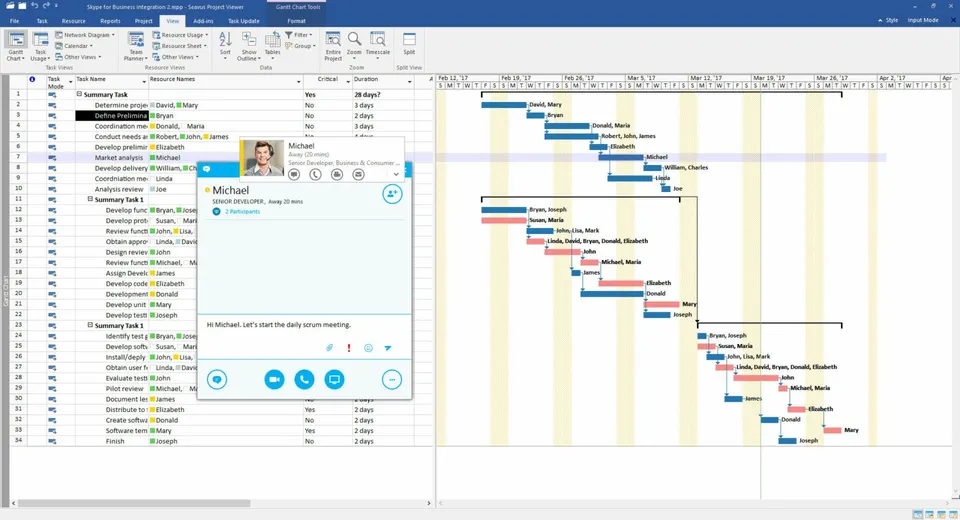Screen dimensions: 960x520
Task: Click the Team Planner icon
Action: [136, 47]
